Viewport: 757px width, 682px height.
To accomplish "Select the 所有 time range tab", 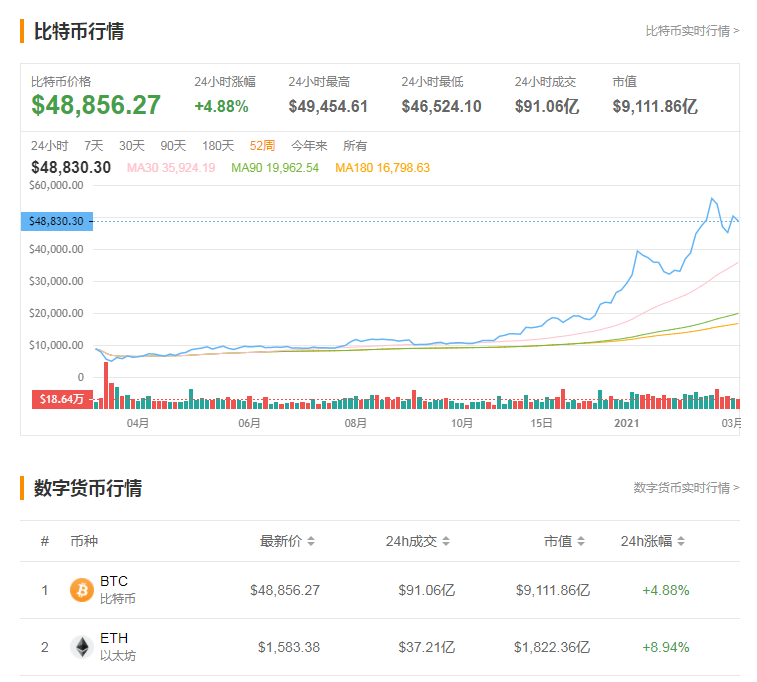I will coord(355,146).
